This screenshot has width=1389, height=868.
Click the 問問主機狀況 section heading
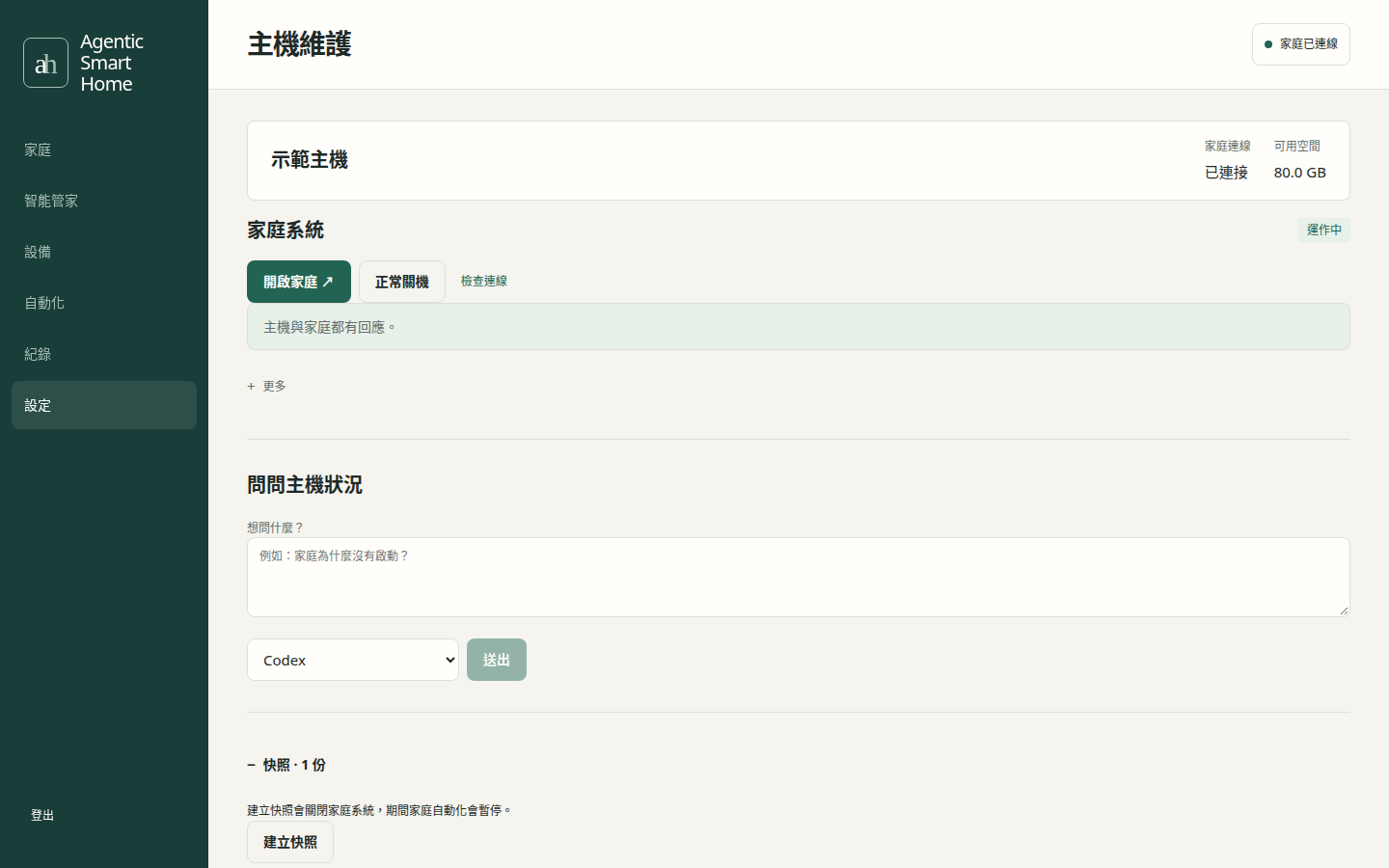tap(305, 485)
